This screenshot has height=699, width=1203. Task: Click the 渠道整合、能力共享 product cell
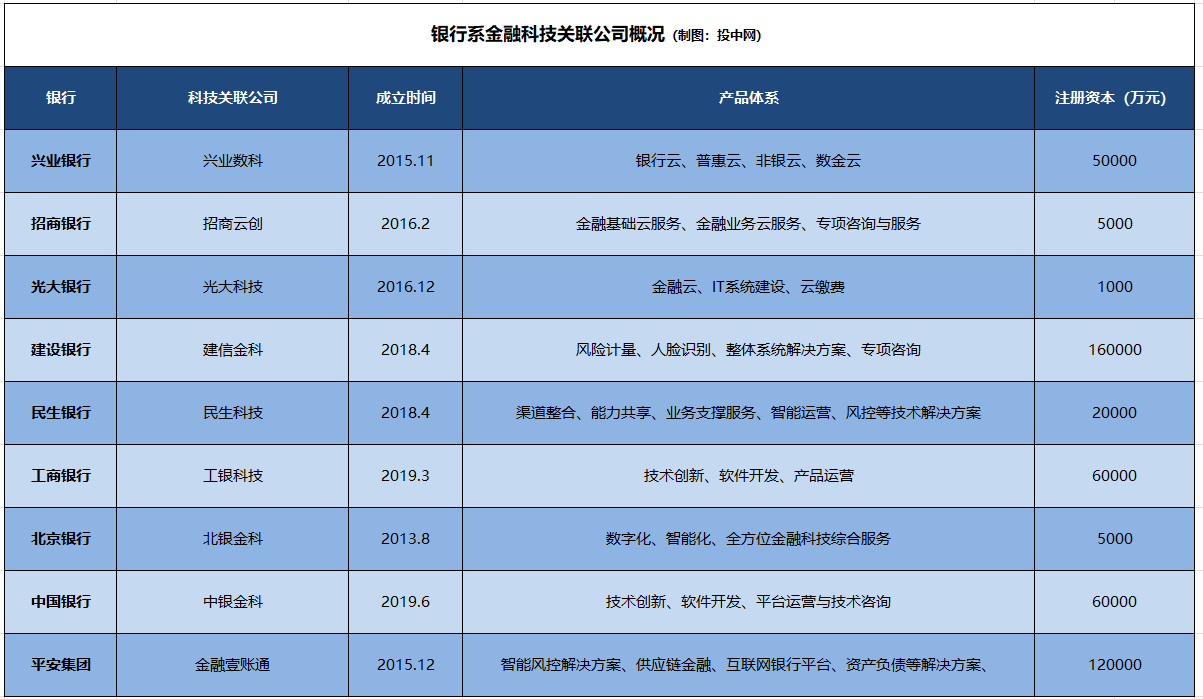point(749,413)
